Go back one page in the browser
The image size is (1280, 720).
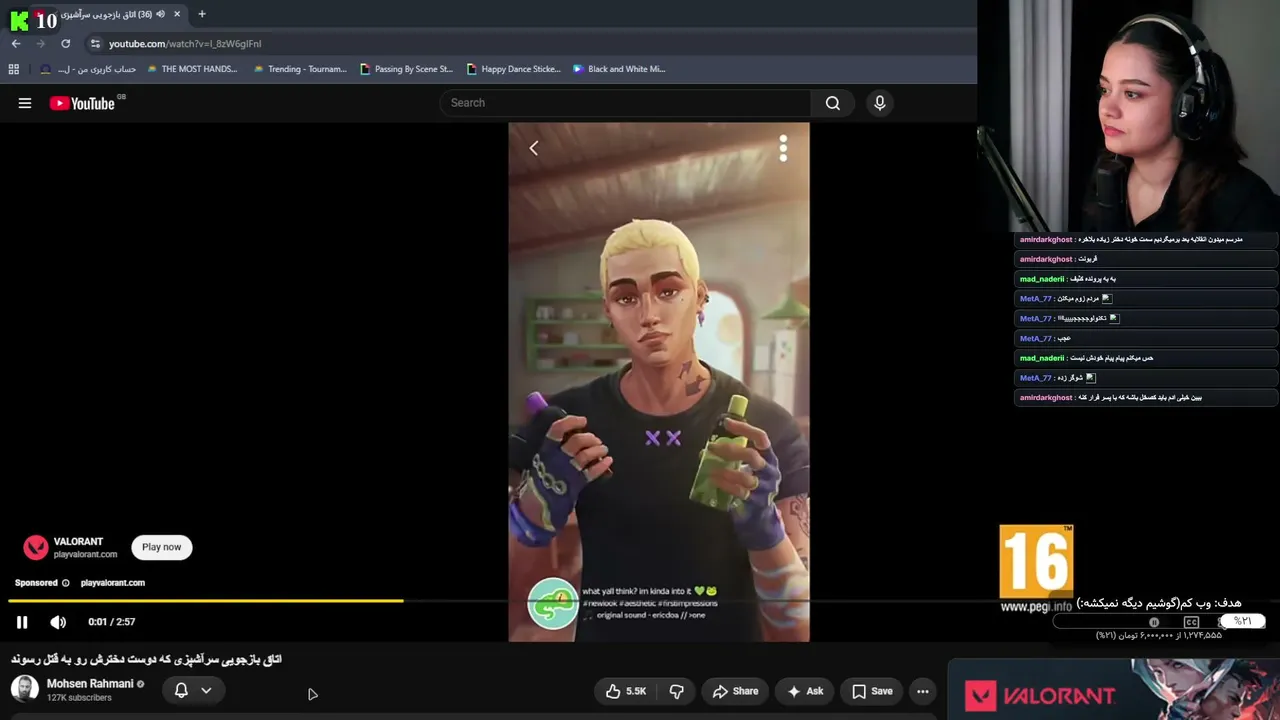coord(16,44)
